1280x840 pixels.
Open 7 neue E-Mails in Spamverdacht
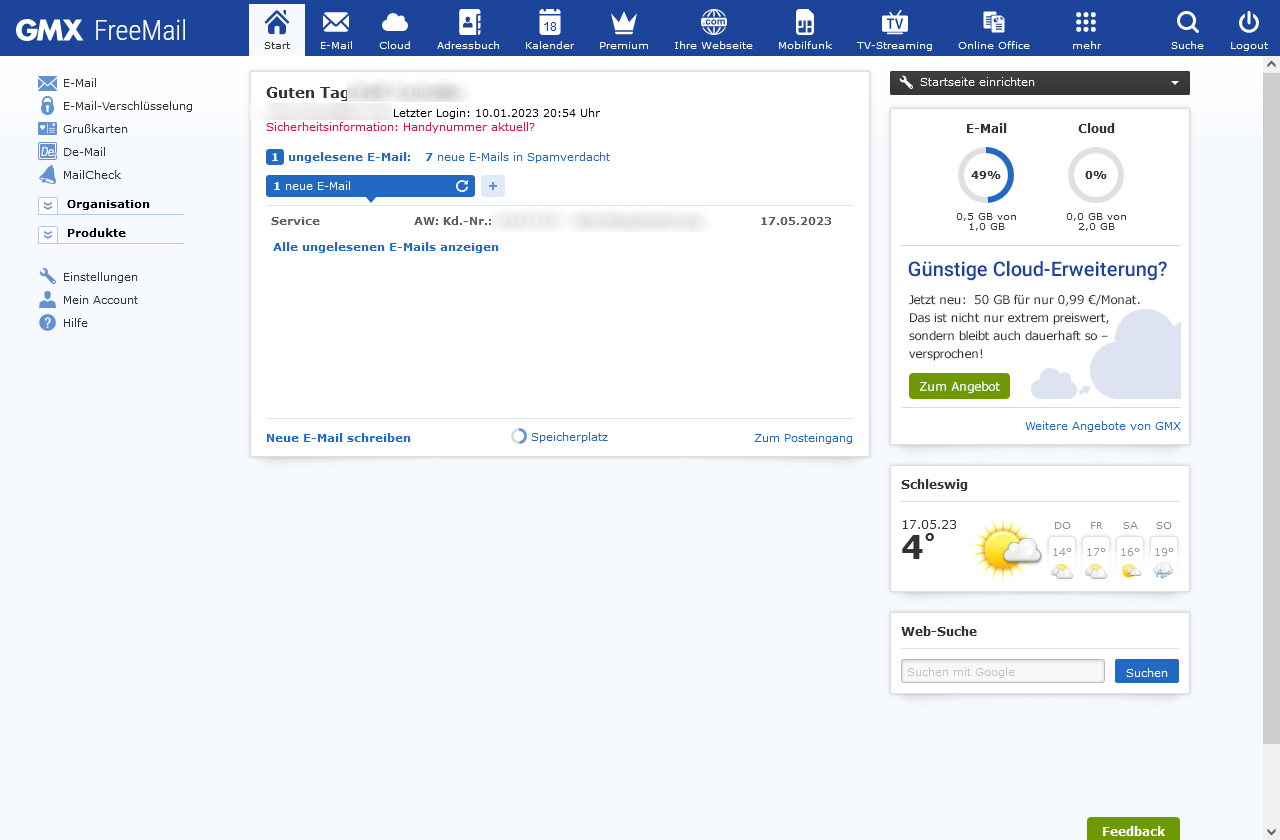[x=517, y=157]
